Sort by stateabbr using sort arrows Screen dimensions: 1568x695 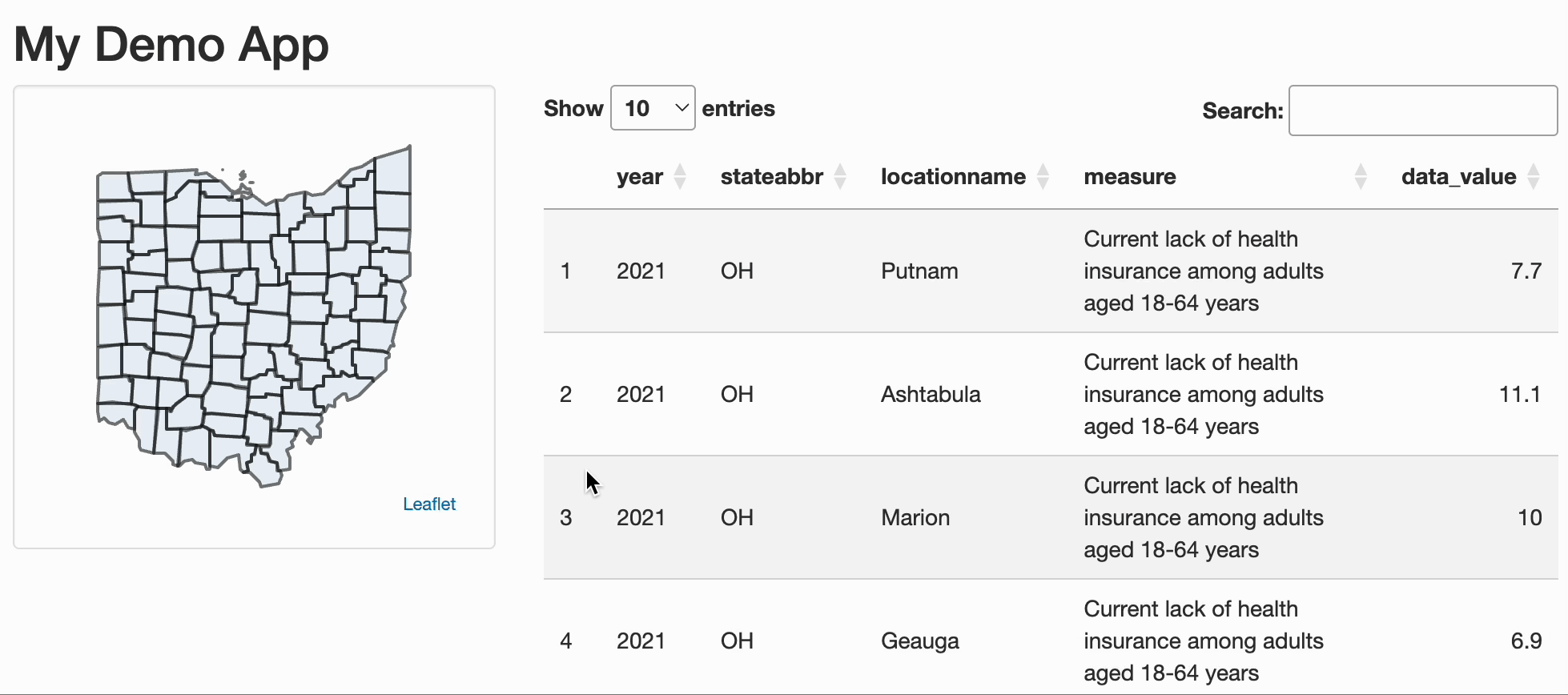coord(840,176)
